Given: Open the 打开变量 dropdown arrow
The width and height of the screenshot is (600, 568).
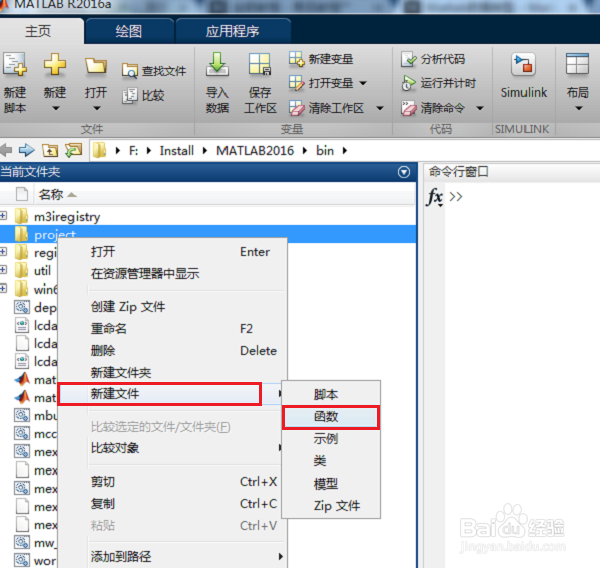Looking at the screenshot, I should pos(363,83).
